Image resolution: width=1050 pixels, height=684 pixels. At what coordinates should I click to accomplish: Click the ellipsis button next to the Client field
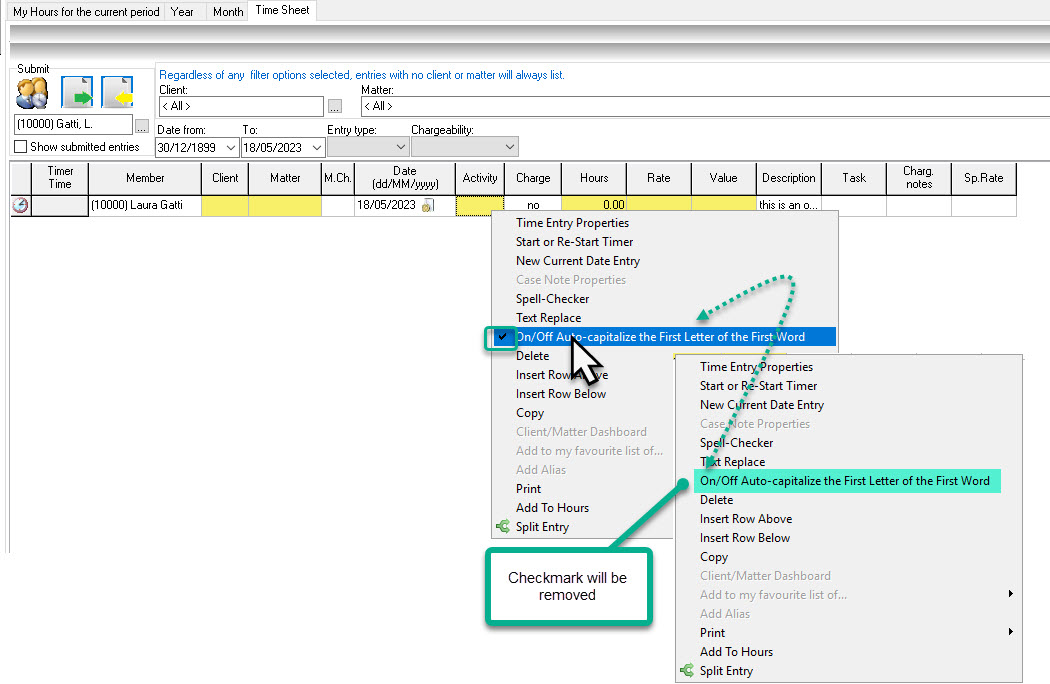point(335,107)
